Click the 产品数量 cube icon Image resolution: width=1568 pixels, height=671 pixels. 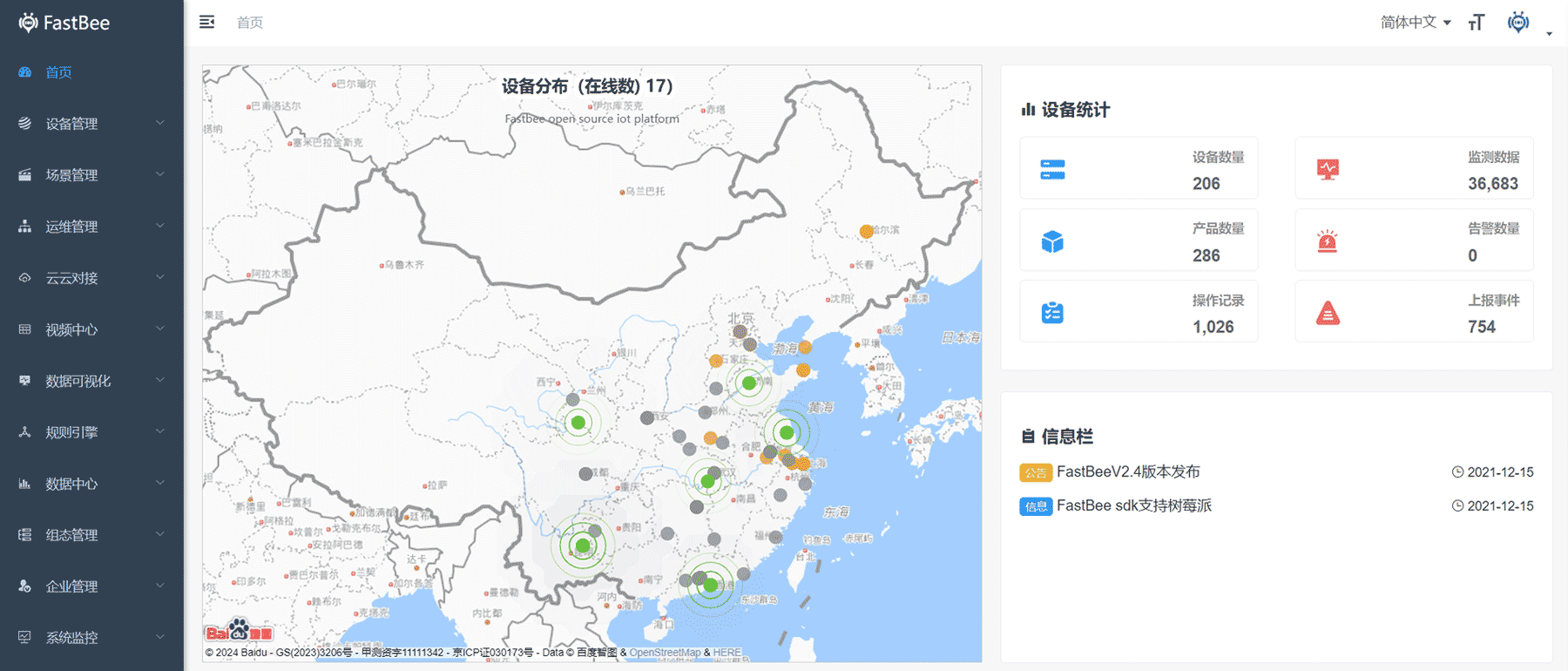[x=1052, y=241]
